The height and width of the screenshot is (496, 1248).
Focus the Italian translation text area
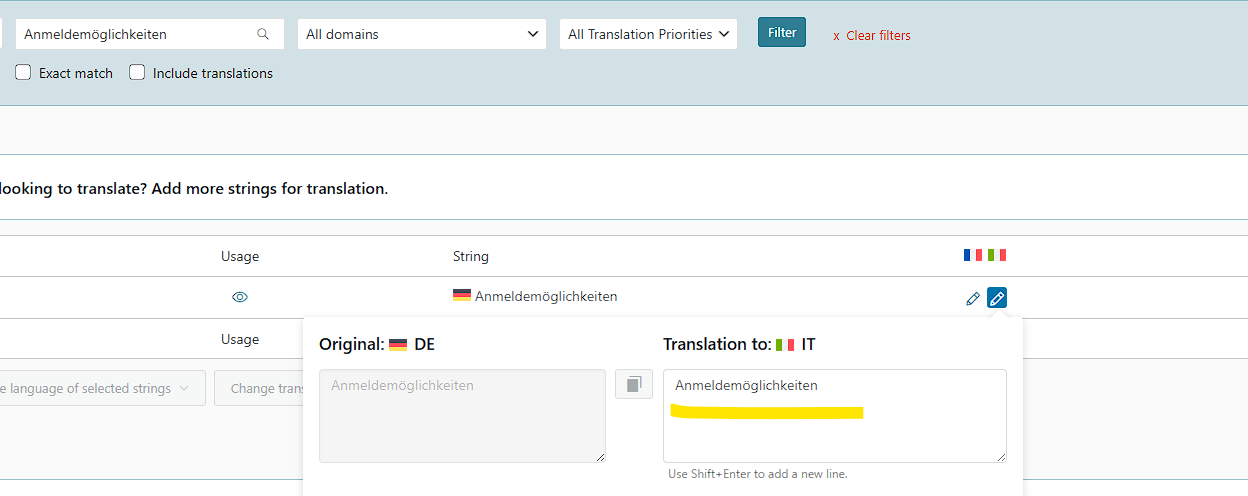click(835, 416)
